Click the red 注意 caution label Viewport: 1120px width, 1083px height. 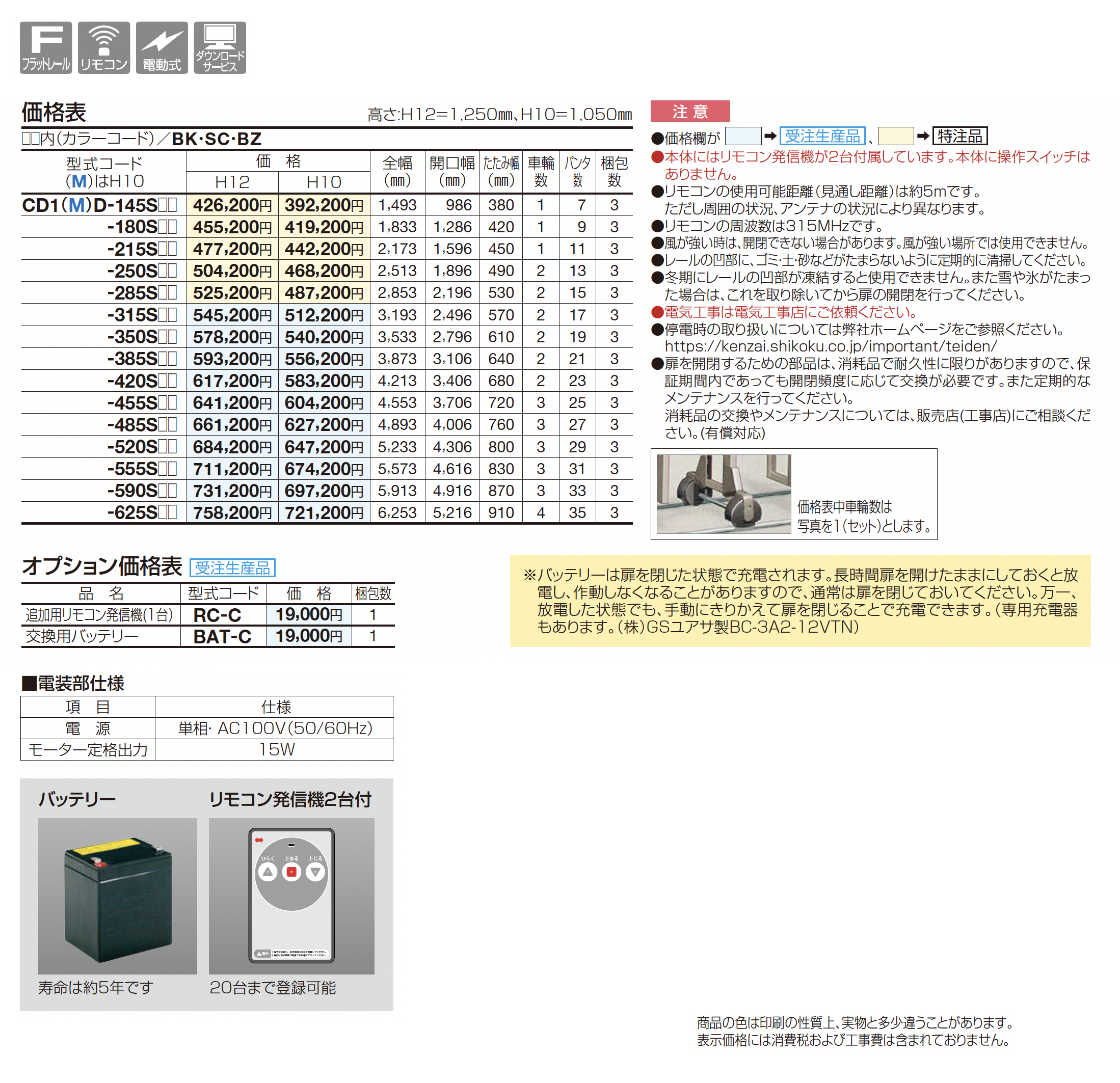coord(690,112)
